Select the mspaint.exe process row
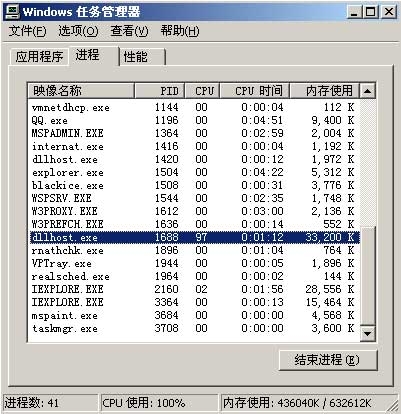Image resolution: width=401 pixels, height=414 pixels. (x=194, y=315)
